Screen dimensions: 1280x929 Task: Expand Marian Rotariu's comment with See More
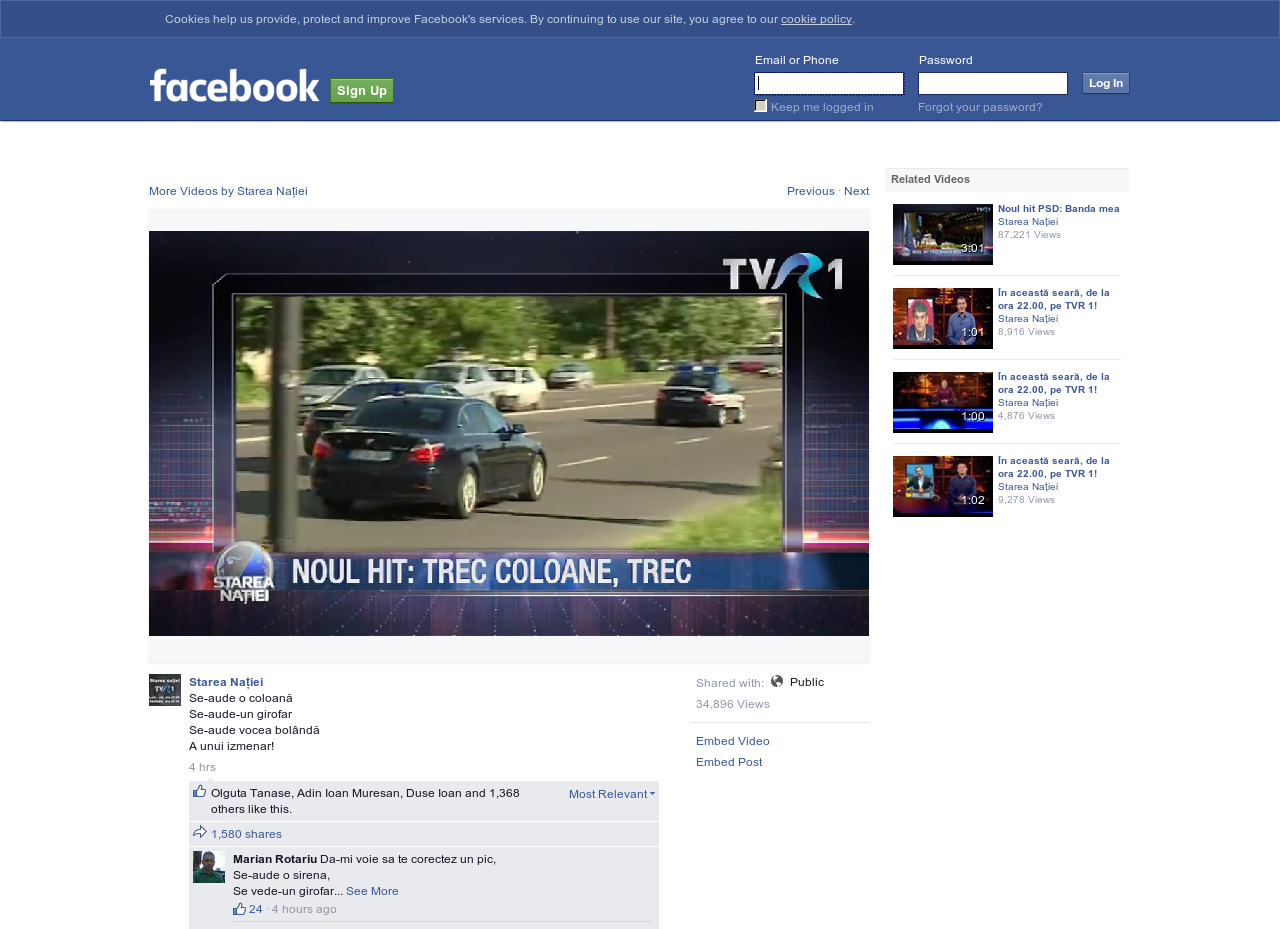coord(372,891)
